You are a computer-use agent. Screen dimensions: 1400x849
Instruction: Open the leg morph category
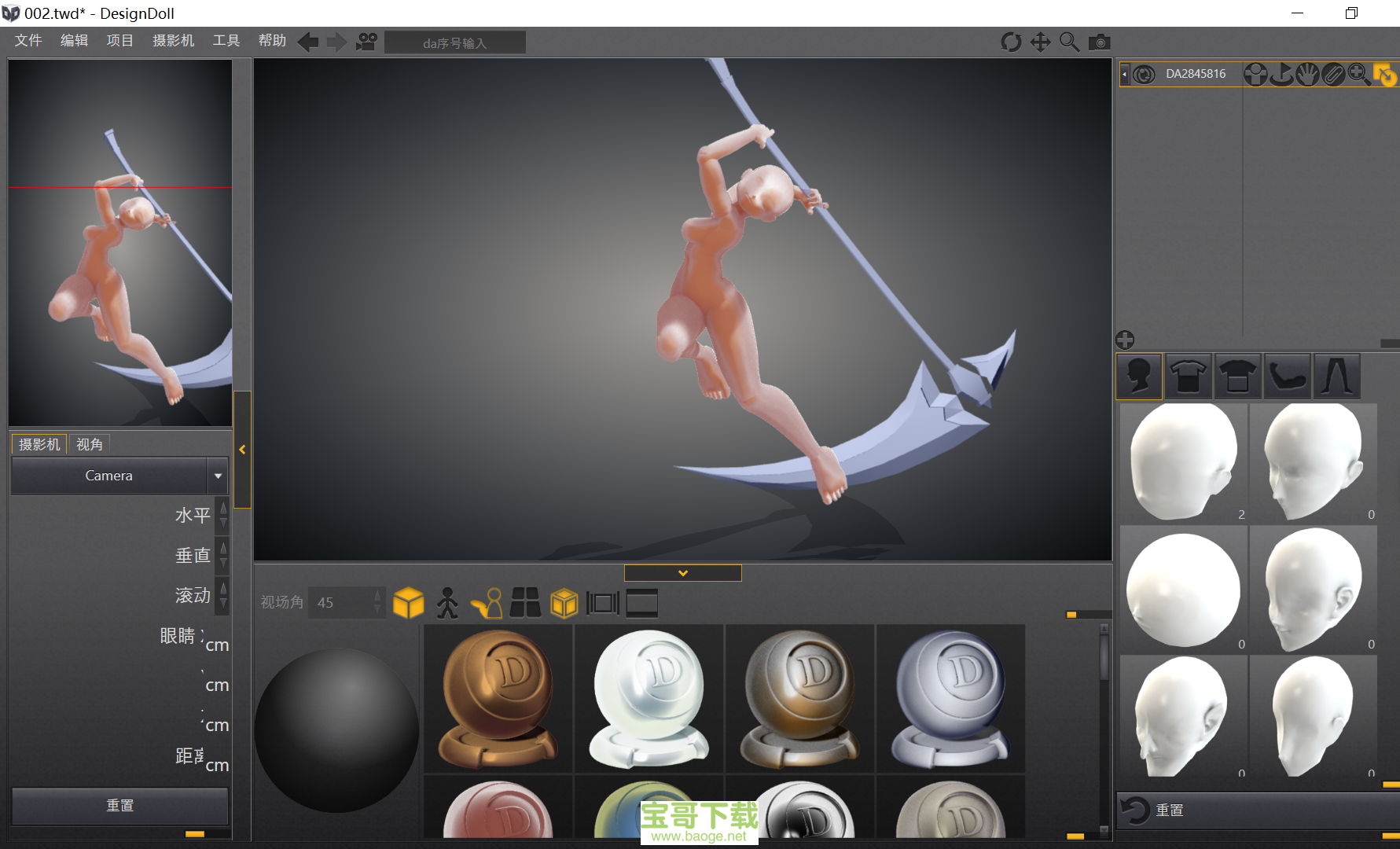[1336, 376]
